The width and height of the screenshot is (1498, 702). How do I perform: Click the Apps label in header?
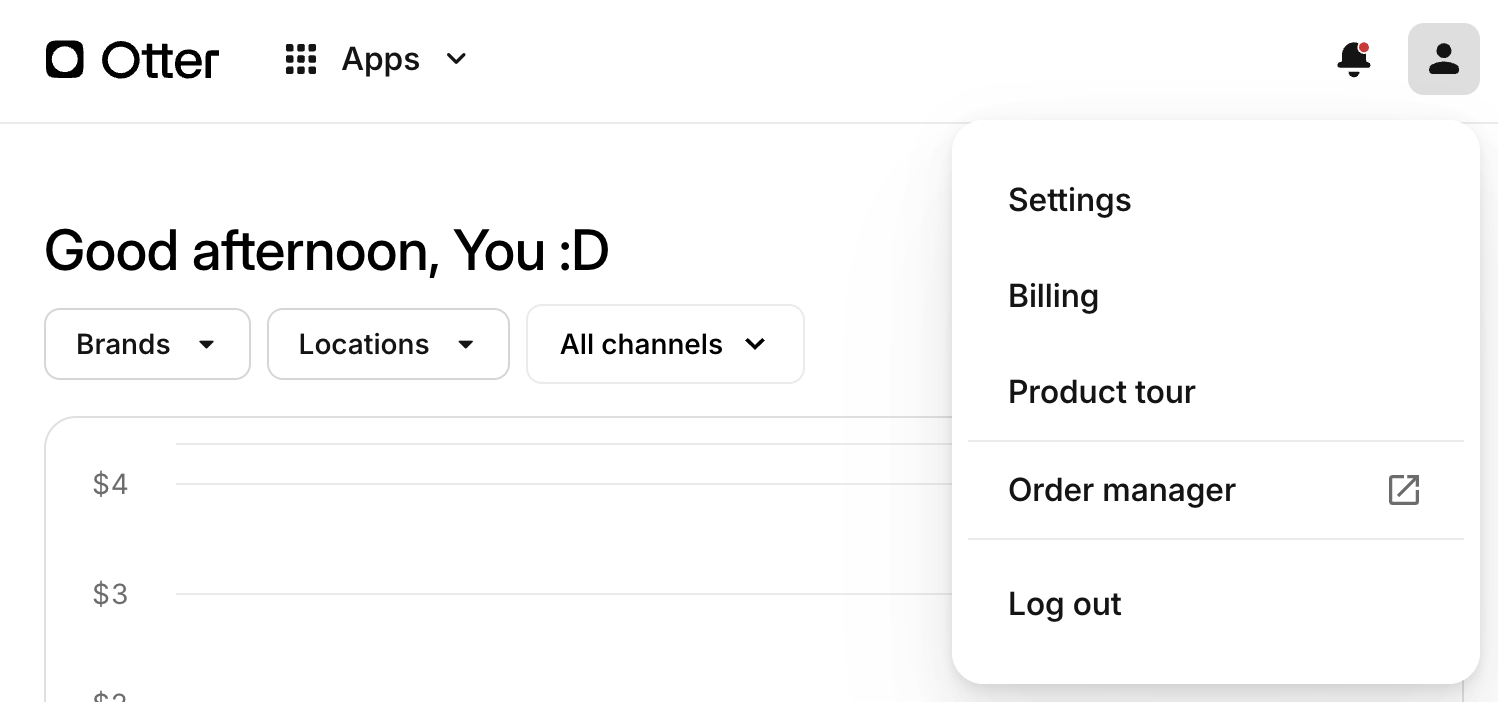coord(380,60)
